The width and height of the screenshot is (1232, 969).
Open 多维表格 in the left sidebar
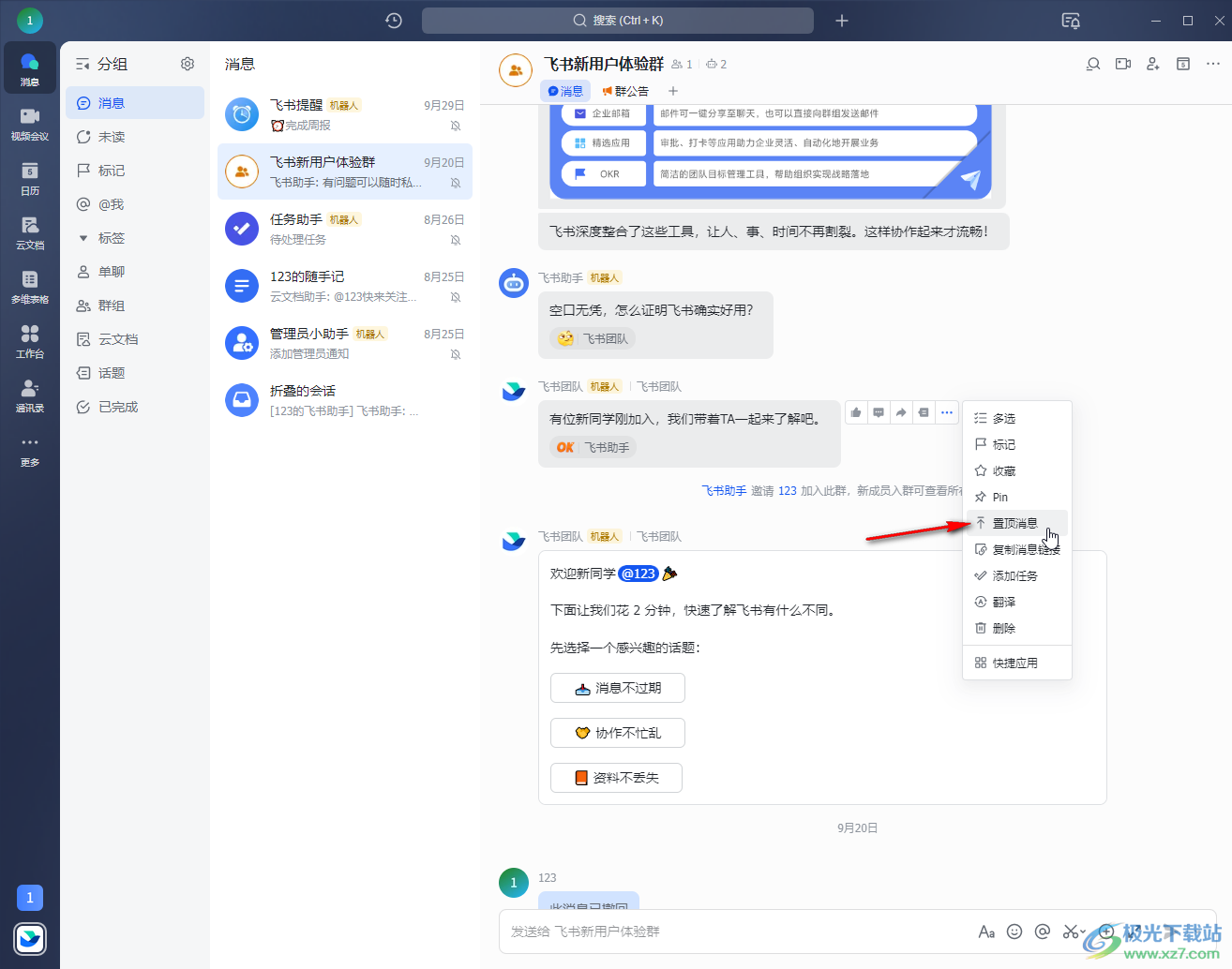30,287
